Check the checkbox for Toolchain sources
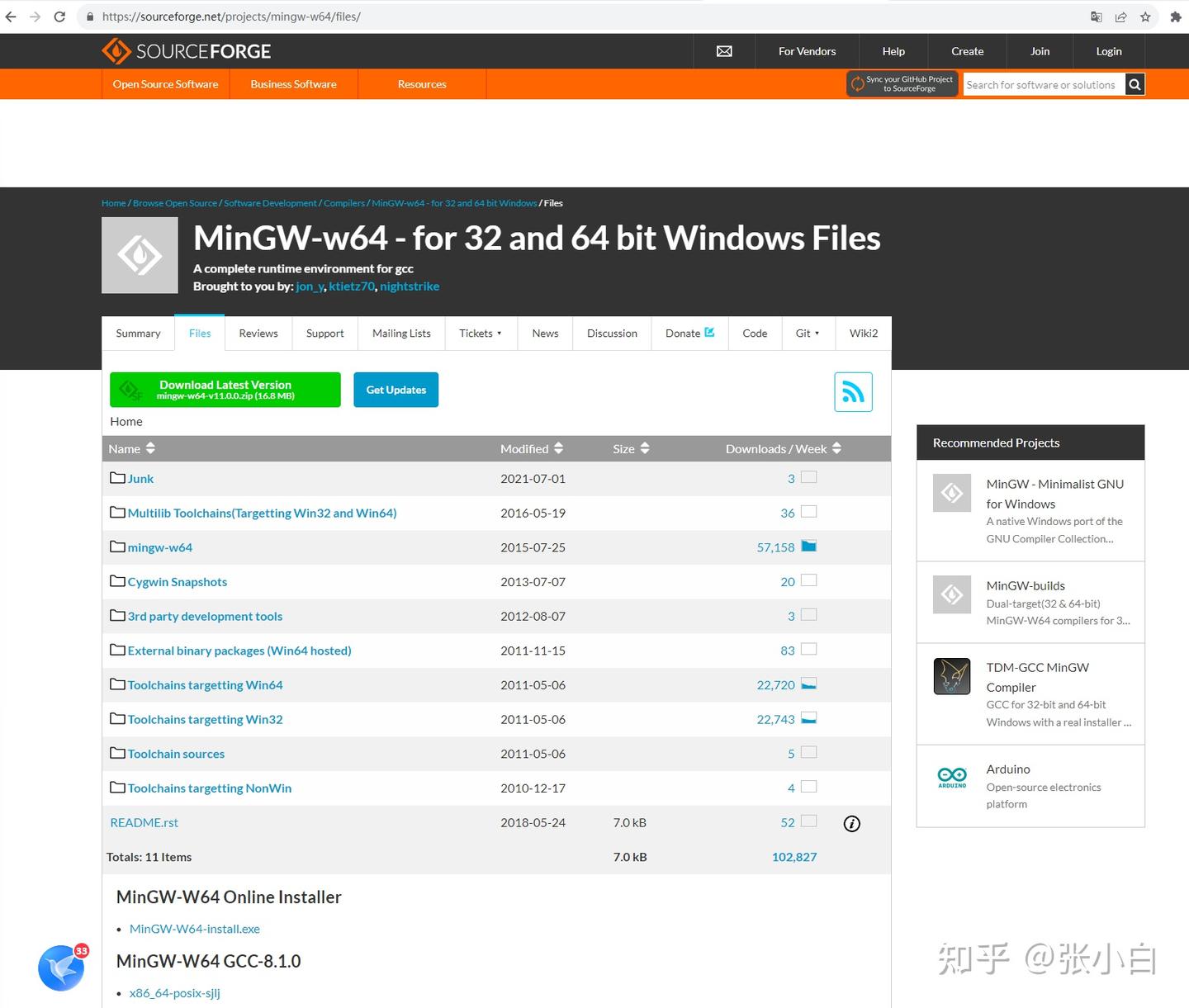The height and width of the screenshot is (1008, 1189). pyautogui.click(x=808, y=752)
